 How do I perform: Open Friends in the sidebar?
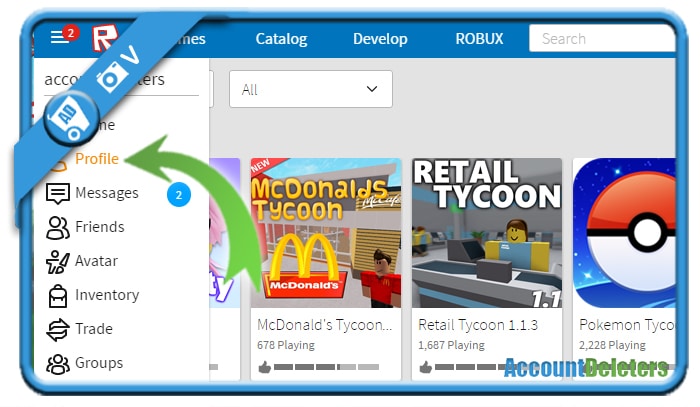coord(100,227)
